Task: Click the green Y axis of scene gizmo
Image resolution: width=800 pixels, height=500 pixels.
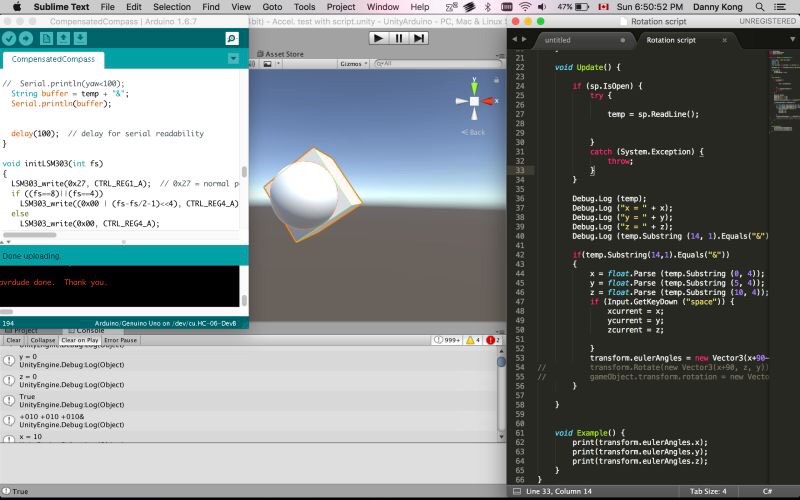Action: (474, 86)
